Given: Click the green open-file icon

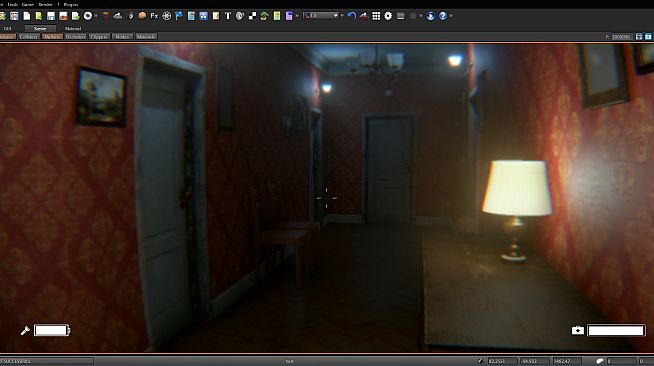Looking at the screenshot, I should pos(39,16).
